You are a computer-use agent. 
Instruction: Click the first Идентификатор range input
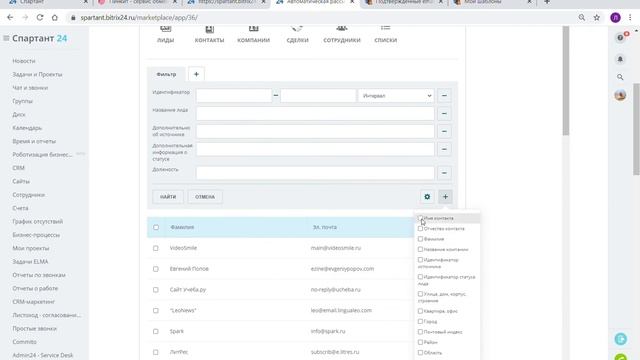(234, 96)
